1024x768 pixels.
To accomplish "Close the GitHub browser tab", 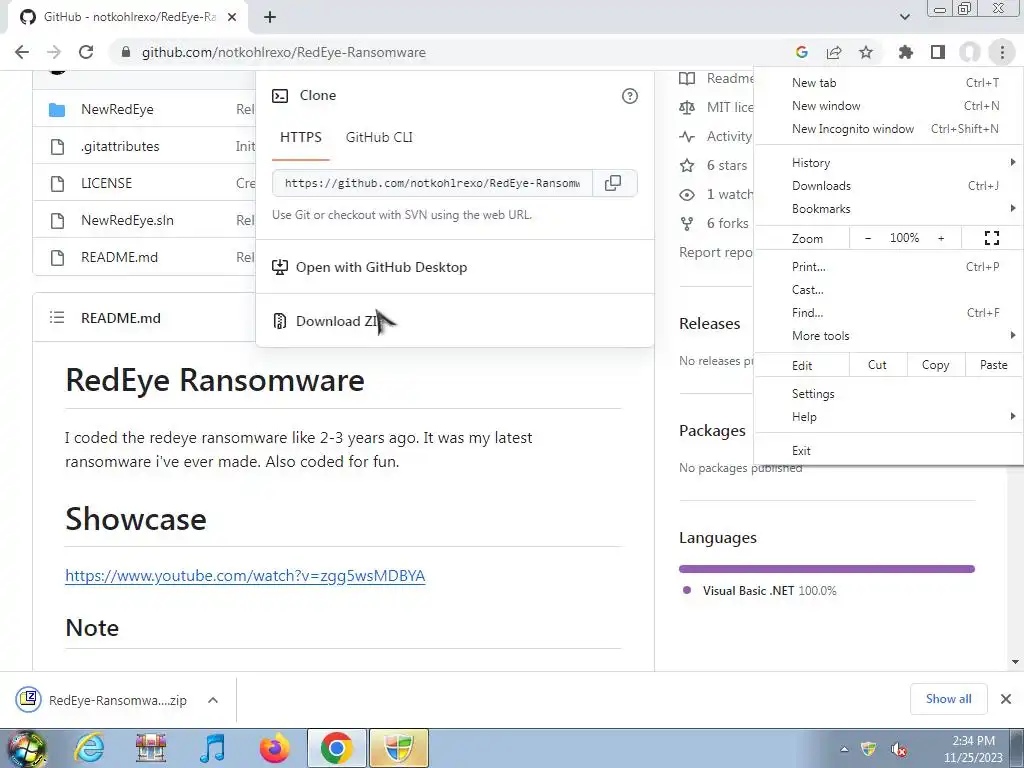I will click(232, 18).
